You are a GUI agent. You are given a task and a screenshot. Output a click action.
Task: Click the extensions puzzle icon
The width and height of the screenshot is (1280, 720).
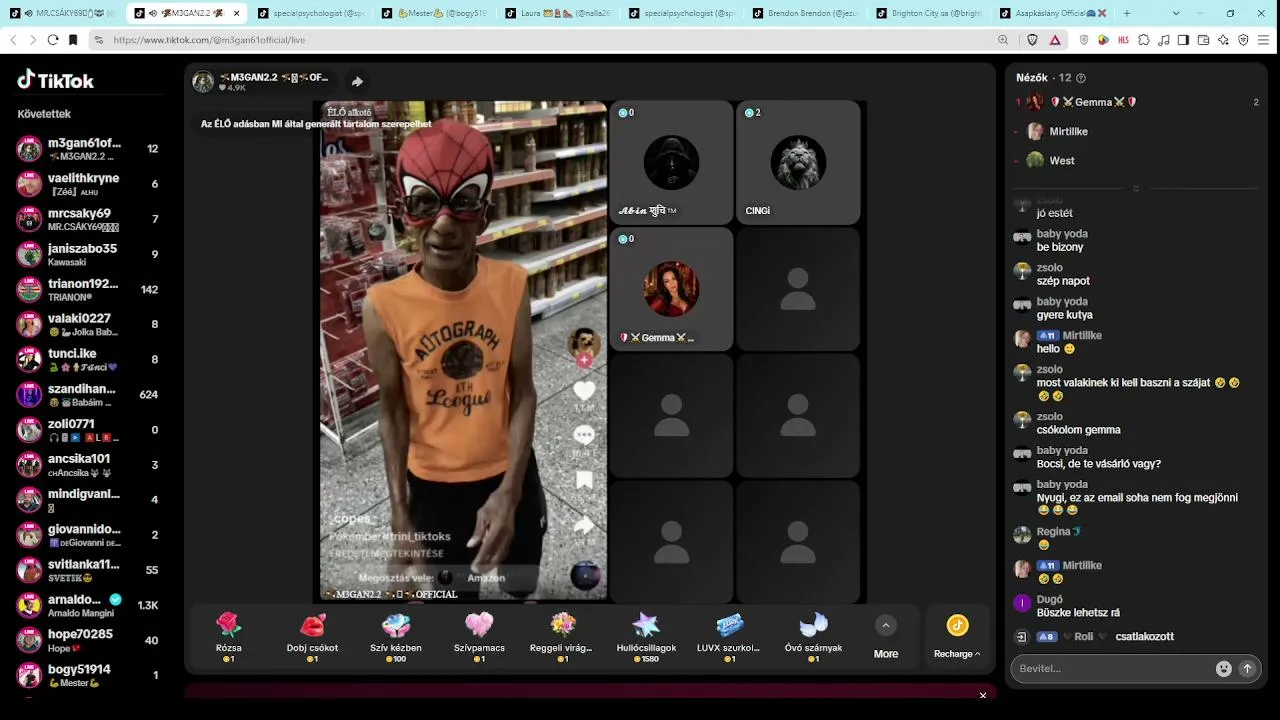point(1144,40)
